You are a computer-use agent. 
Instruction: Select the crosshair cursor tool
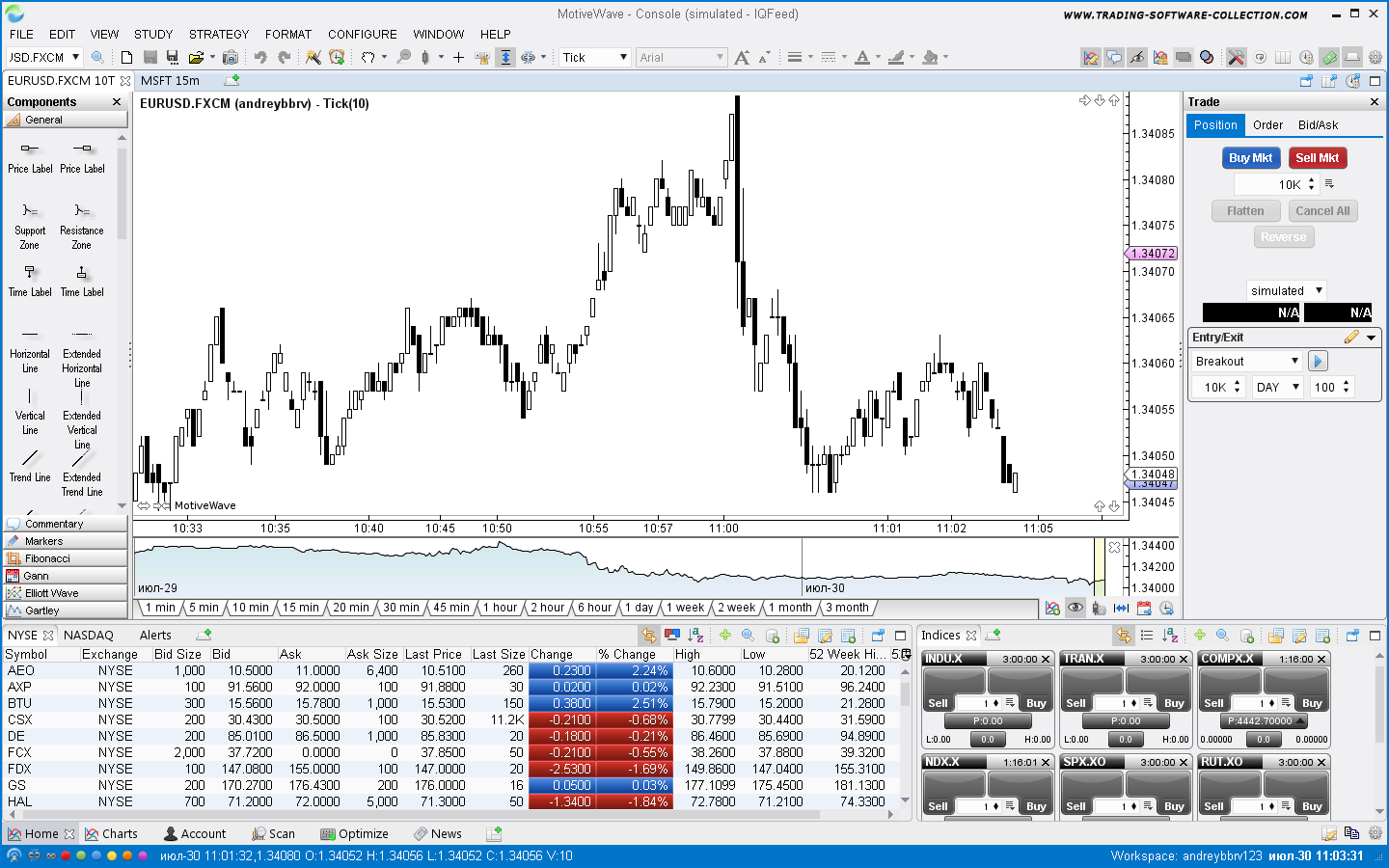[x=458, y=58]
